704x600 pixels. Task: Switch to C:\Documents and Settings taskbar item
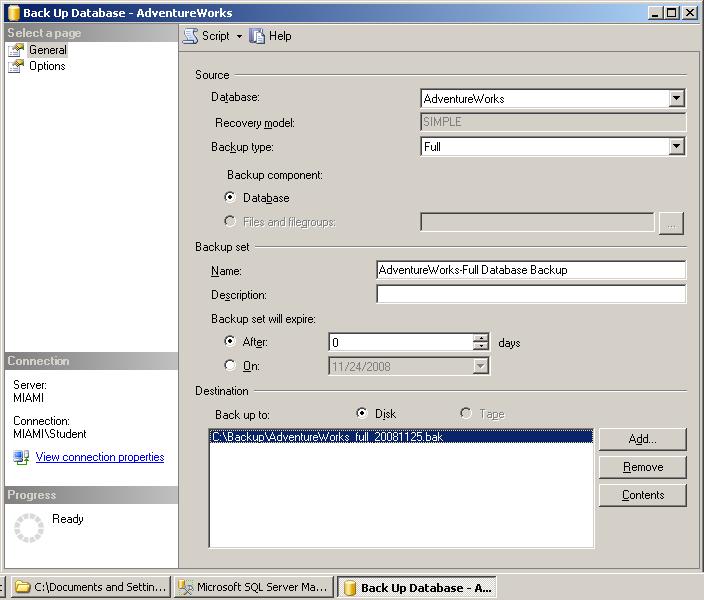tap(91, 587)
